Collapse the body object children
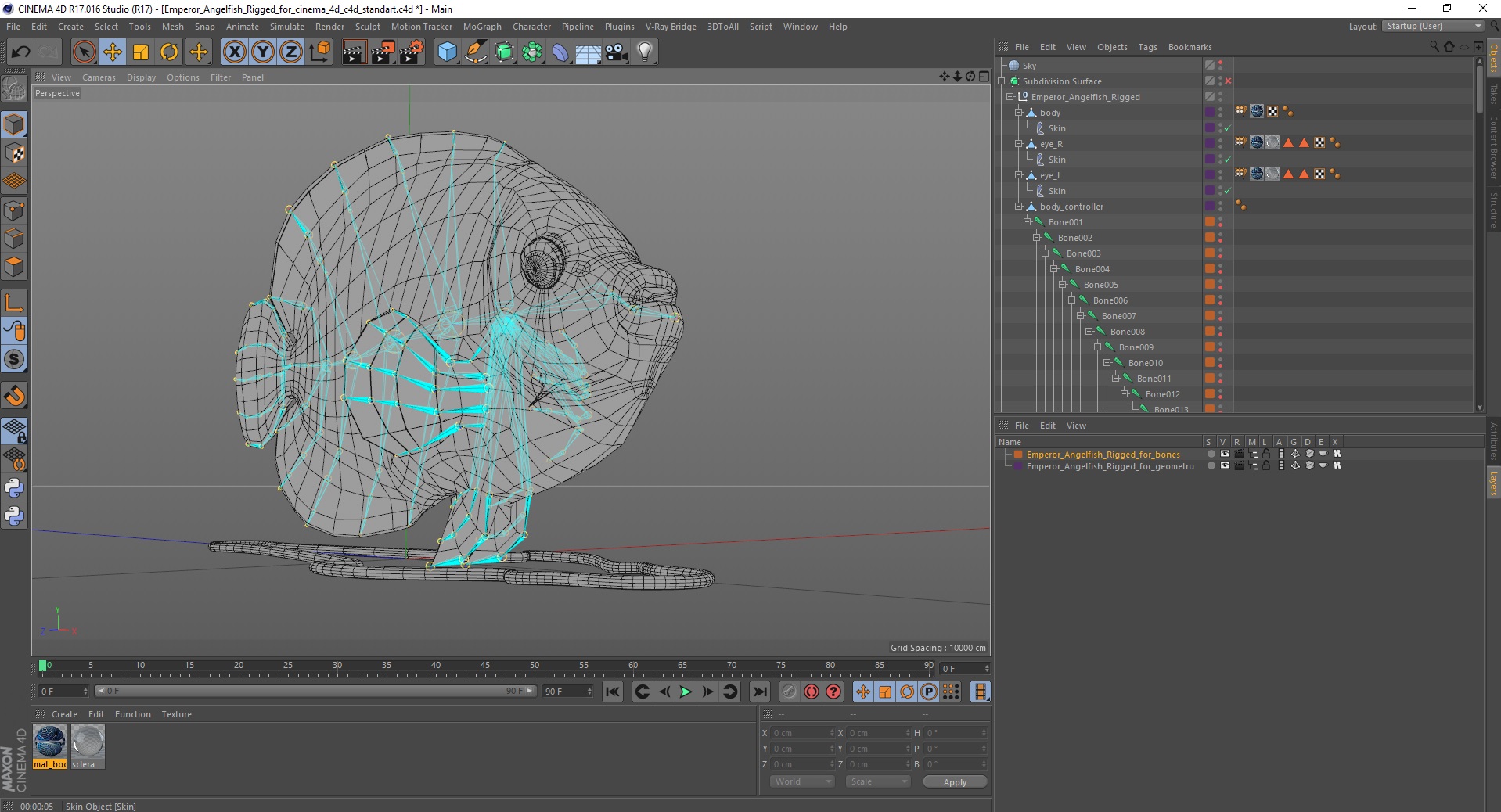 [x=1019, y=113]
